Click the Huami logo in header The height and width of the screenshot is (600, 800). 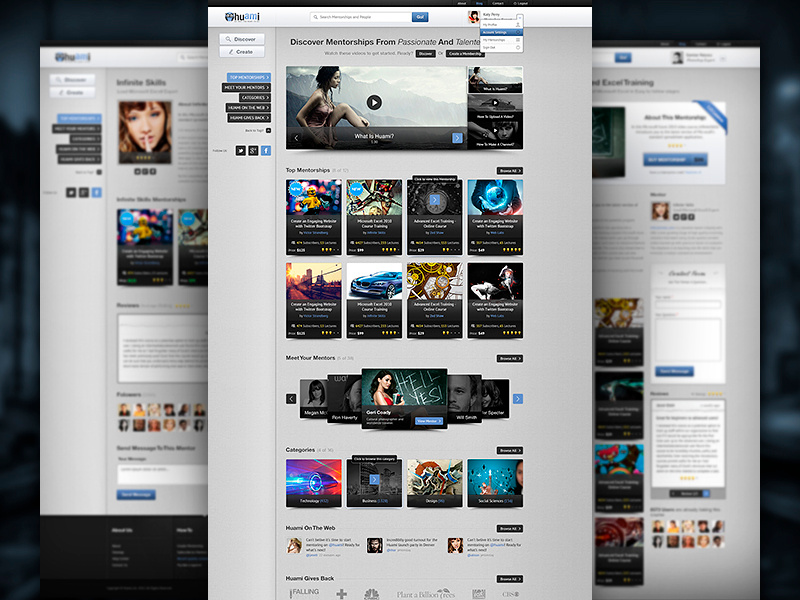pos(242,17)
